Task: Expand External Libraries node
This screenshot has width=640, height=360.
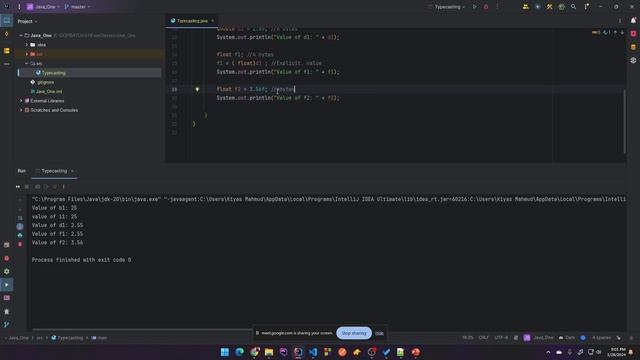Action: pos(21,101)
